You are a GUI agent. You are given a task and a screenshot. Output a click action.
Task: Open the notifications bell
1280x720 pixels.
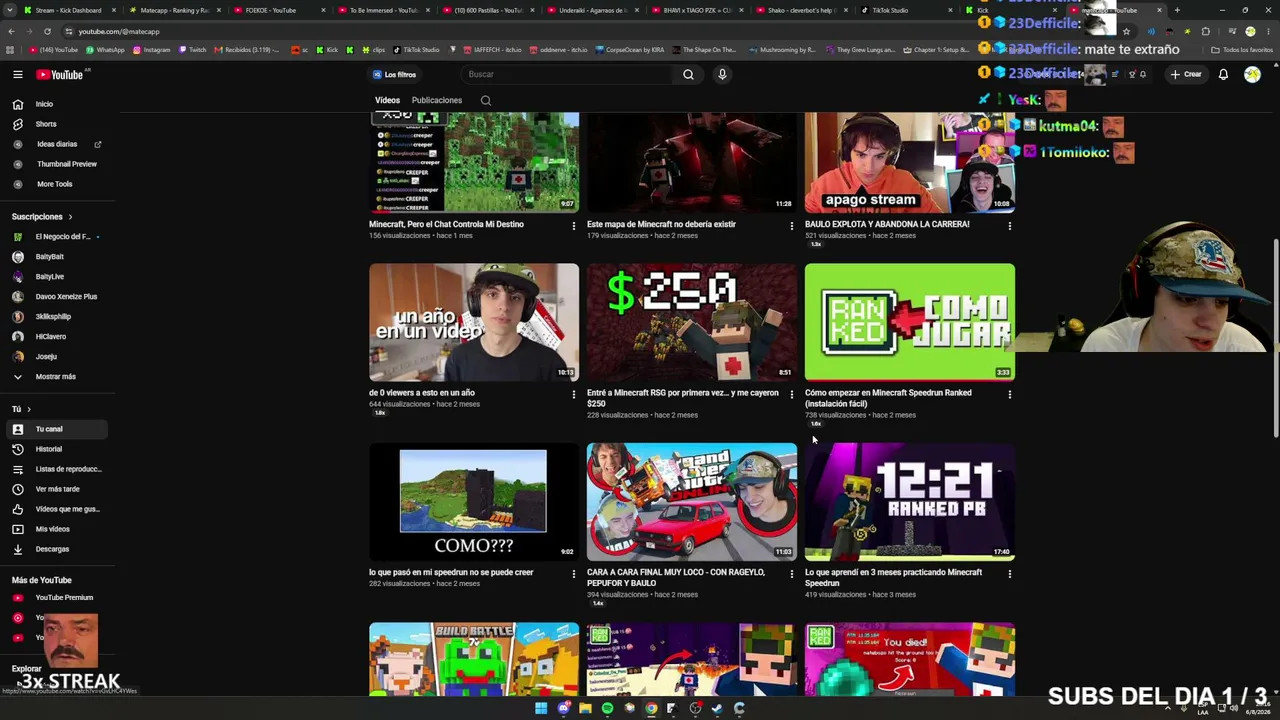1223,74
